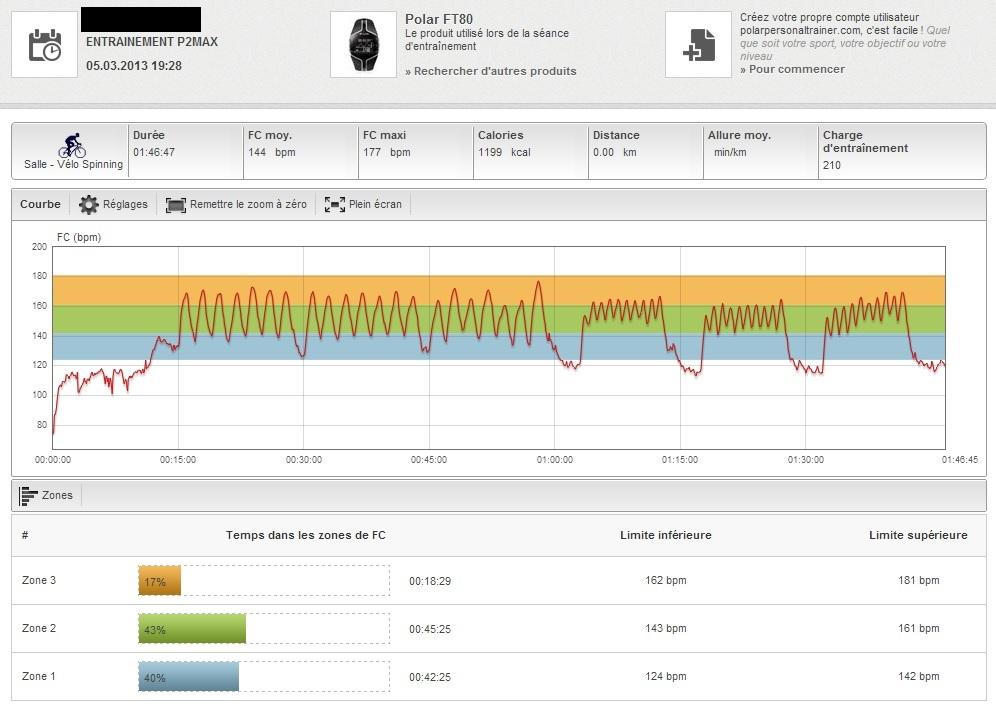The height and width of the screenshot is (715, 996).
Task: Click Salle - Vélo Spinning label
Action: click(74, 164)
